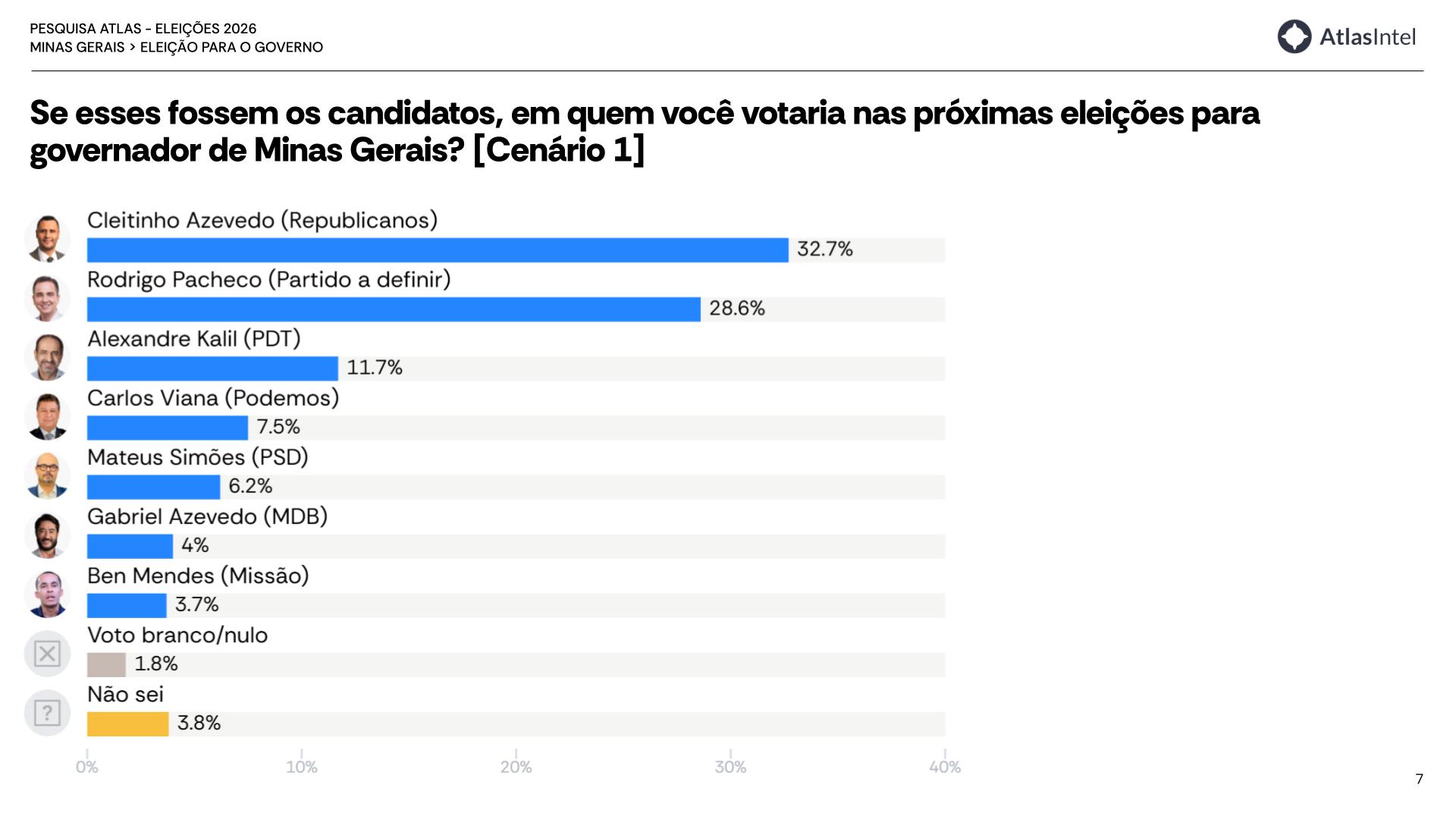Click the 11.7% bar for Alexandre Kalil

pyautogui.click(x=212, y=369)
